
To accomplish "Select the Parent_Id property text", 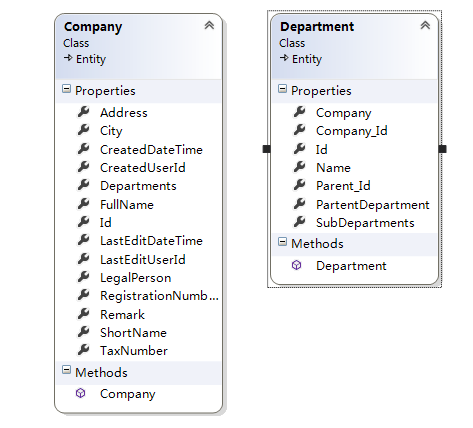I will (x=343, y=186).
